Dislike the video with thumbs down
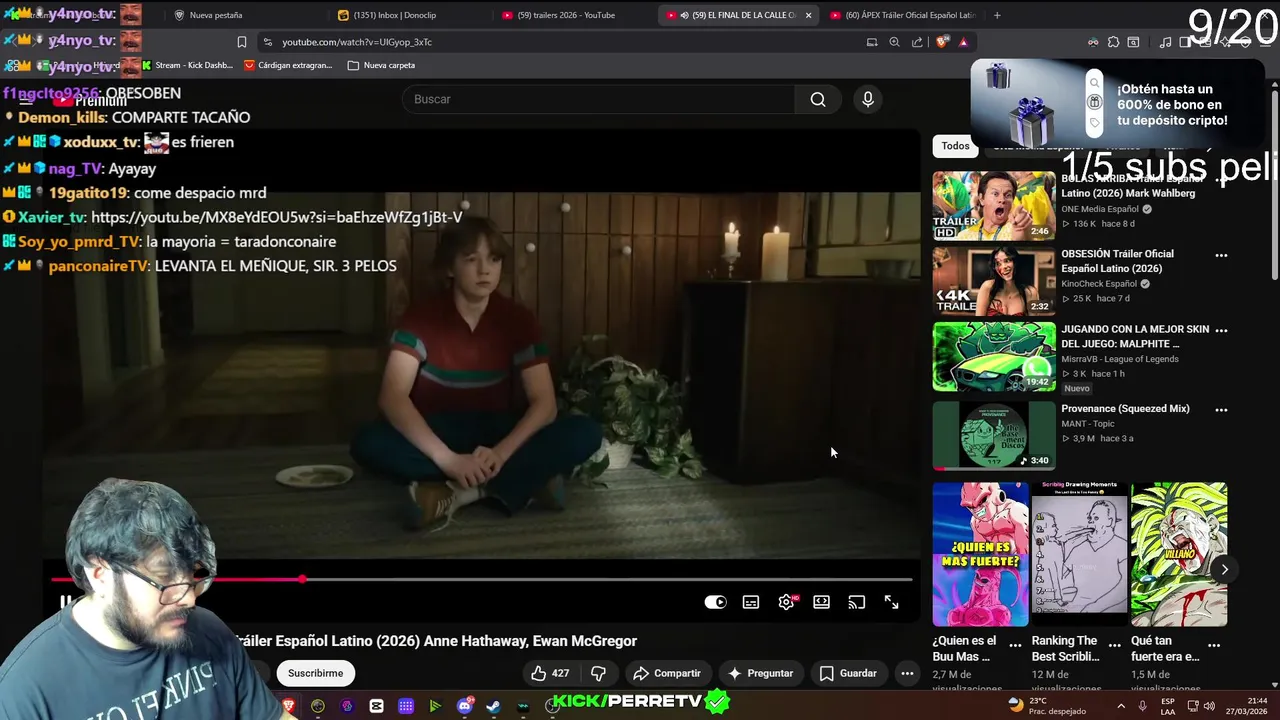Screen dimensions: 1280x720 click(598, 673)
